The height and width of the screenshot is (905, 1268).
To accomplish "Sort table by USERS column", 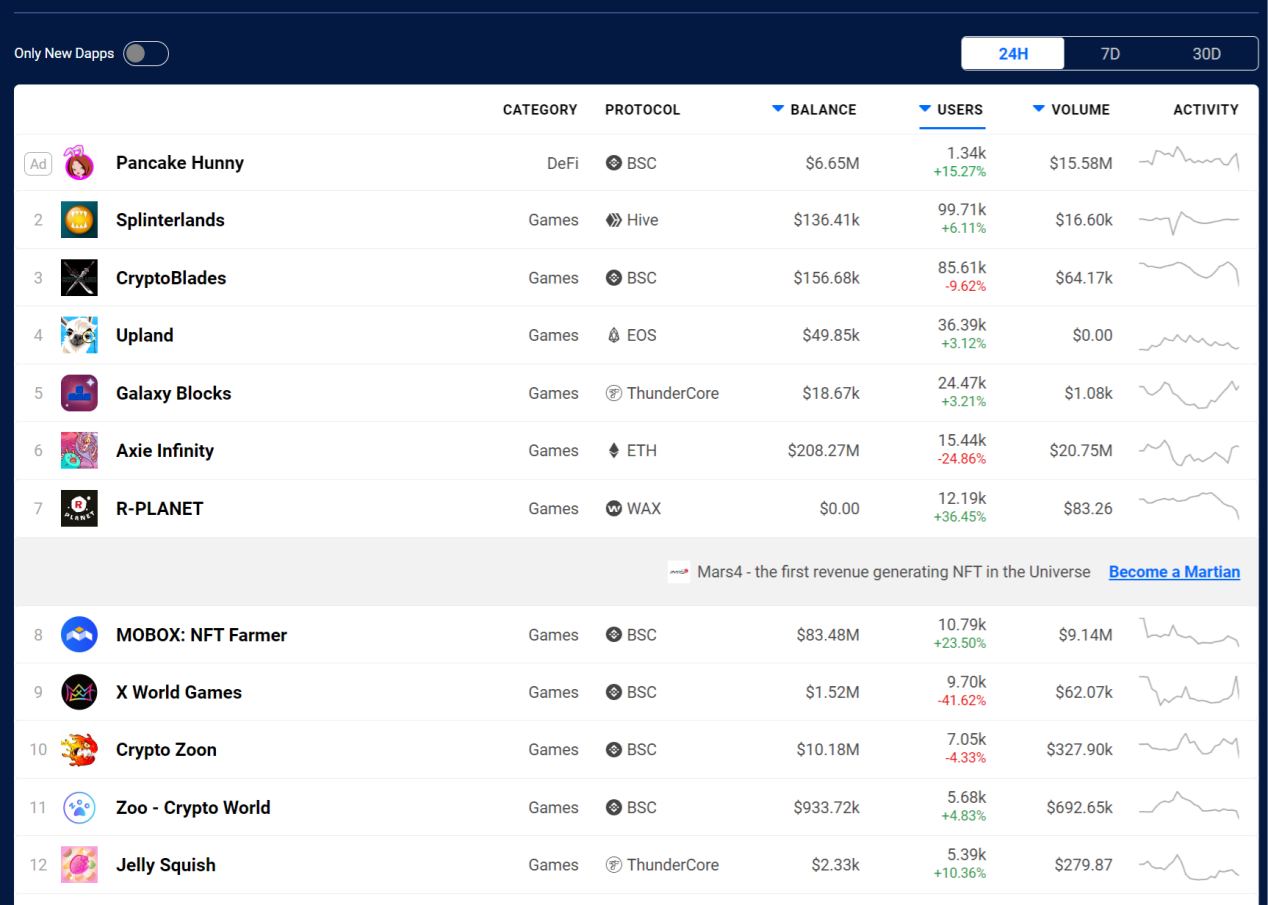I will click(951, 110).
